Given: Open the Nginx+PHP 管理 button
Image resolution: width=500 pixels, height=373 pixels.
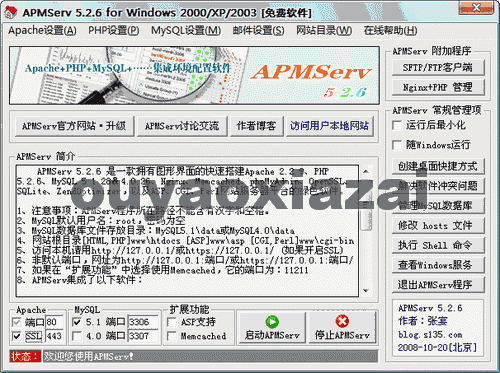Looking at the screenshot, I should [438, 87].
